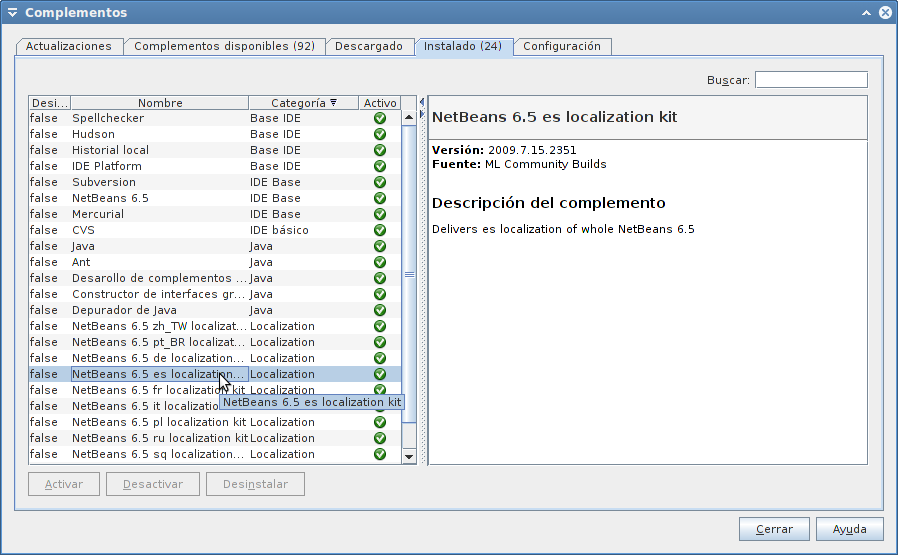Screen dimensions: 898x555
Task: Collapse the Complementos window with title arrow
Action: (13, 13)
